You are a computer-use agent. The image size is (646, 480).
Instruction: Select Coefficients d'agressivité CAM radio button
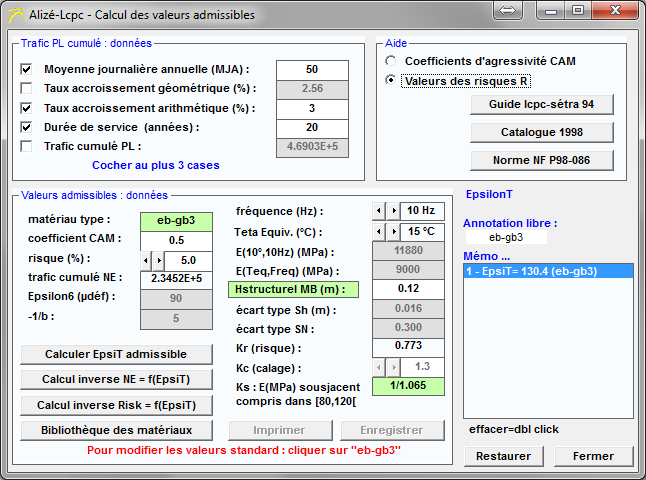pos(390,61)
